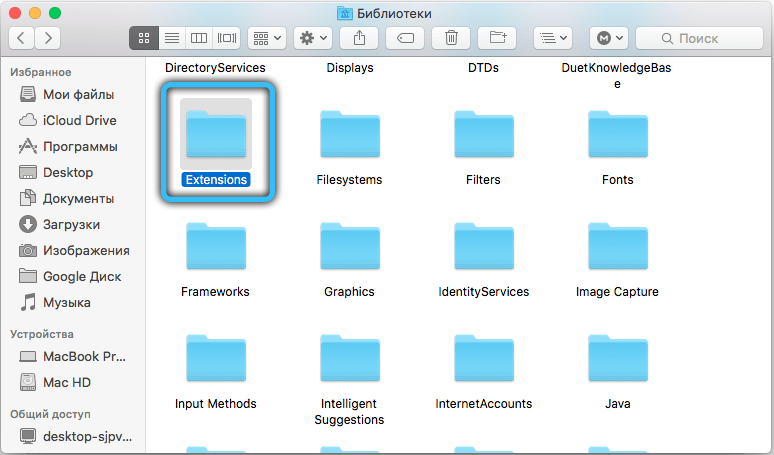Viewport: 774px width, 455px height.
Task: Go back to the previous folder
Action: tap(21, 38)
